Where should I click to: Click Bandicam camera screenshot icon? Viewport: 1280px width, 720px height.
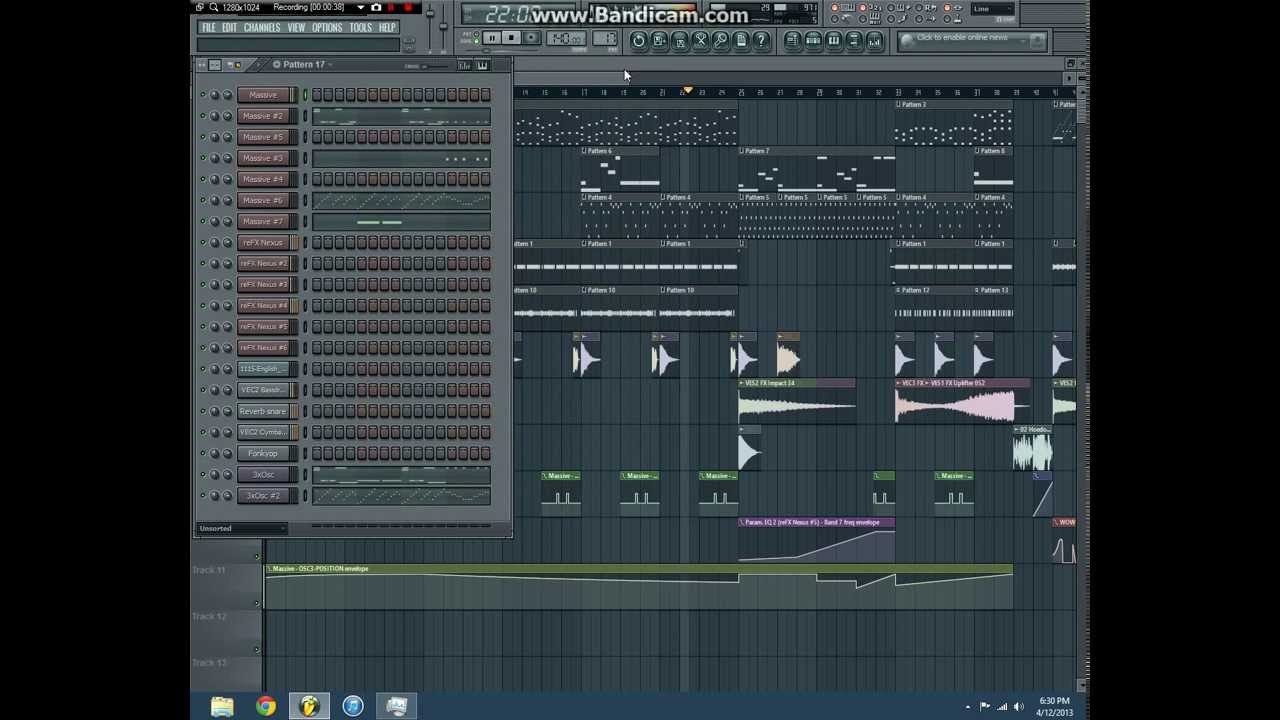[376, 8]
